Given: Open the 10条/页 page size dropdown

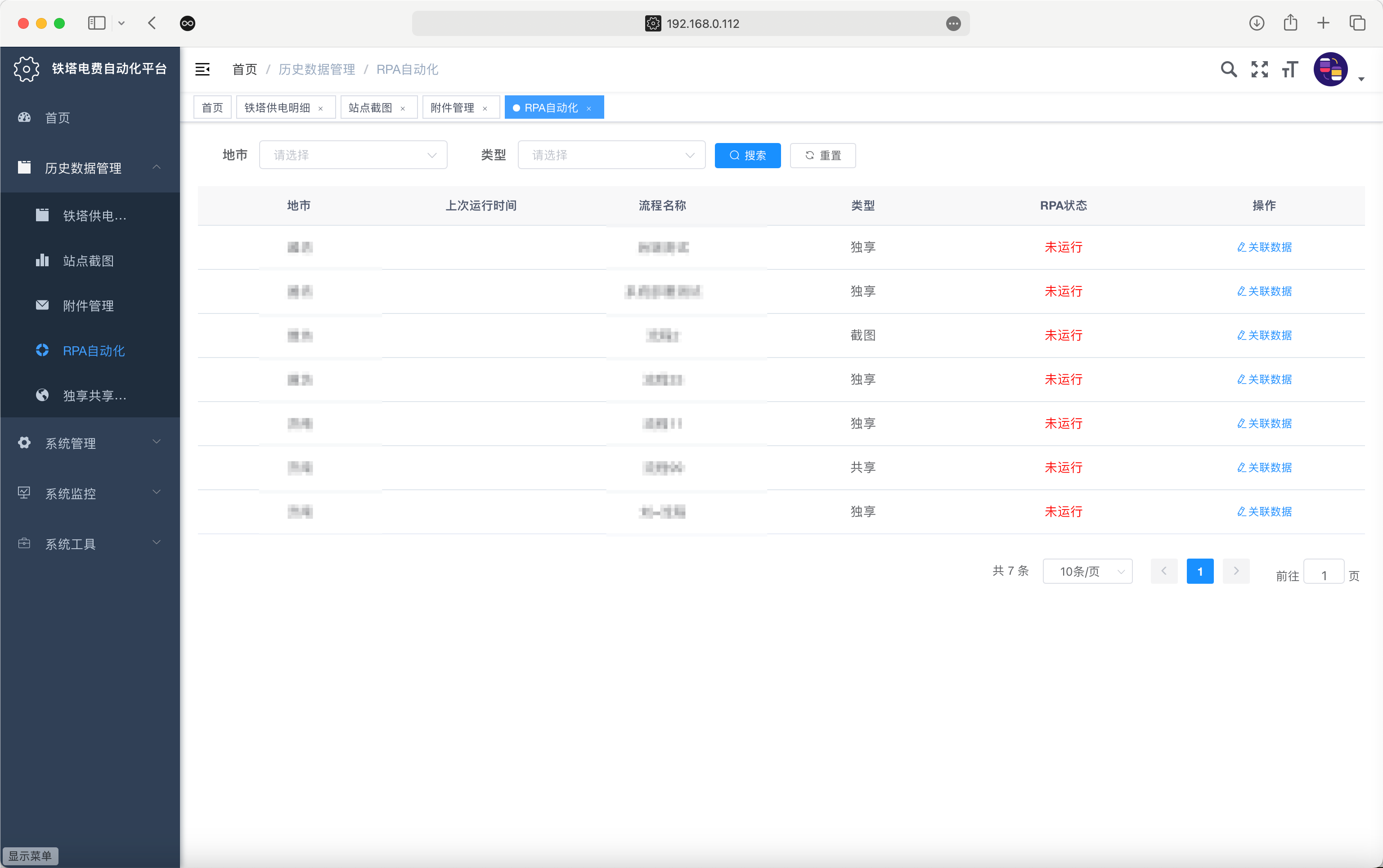Looking at the screenshot, I should click(1087, 571).
